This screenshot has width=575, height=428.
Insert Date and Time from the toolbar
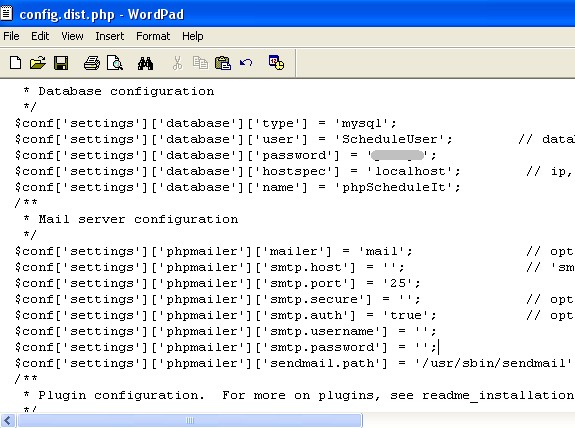coord(276,62)
